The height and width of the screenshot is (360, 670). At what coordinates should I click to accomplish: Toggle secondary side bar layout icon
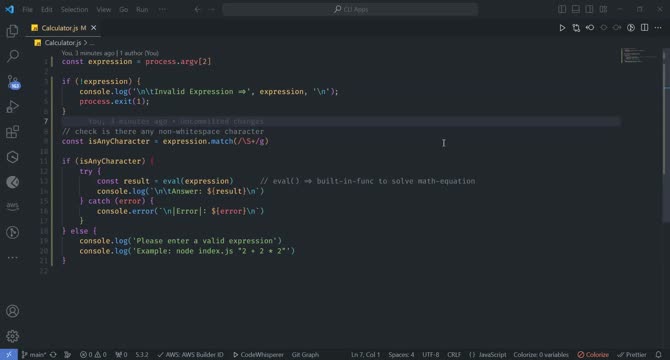tap(589, 9)
